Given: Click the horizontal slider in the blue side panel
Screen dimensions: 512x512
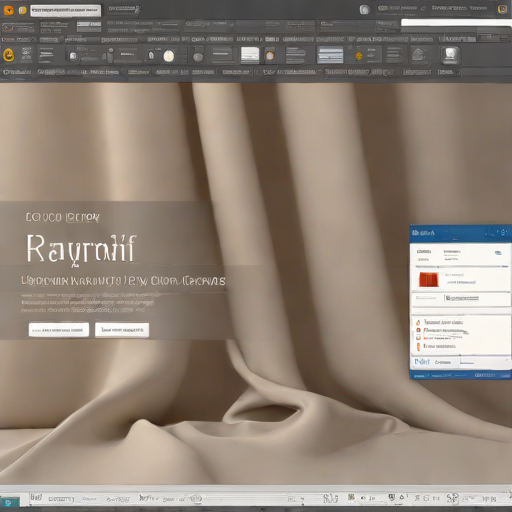Looking at the screenshot, I should coord(462,267).
